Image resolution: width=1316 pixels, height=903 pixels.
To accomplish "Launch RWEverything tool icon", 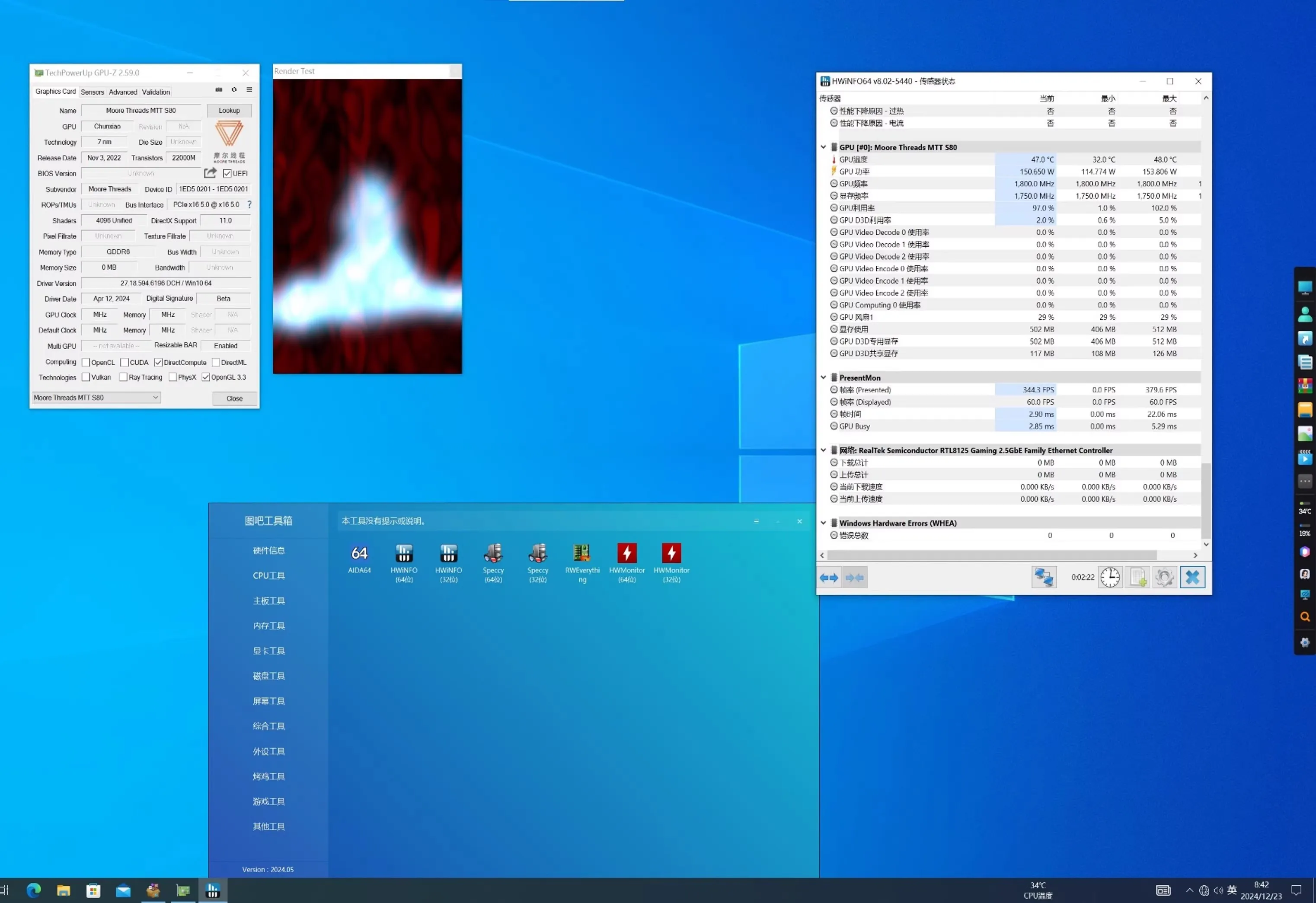I will point(581,554).
